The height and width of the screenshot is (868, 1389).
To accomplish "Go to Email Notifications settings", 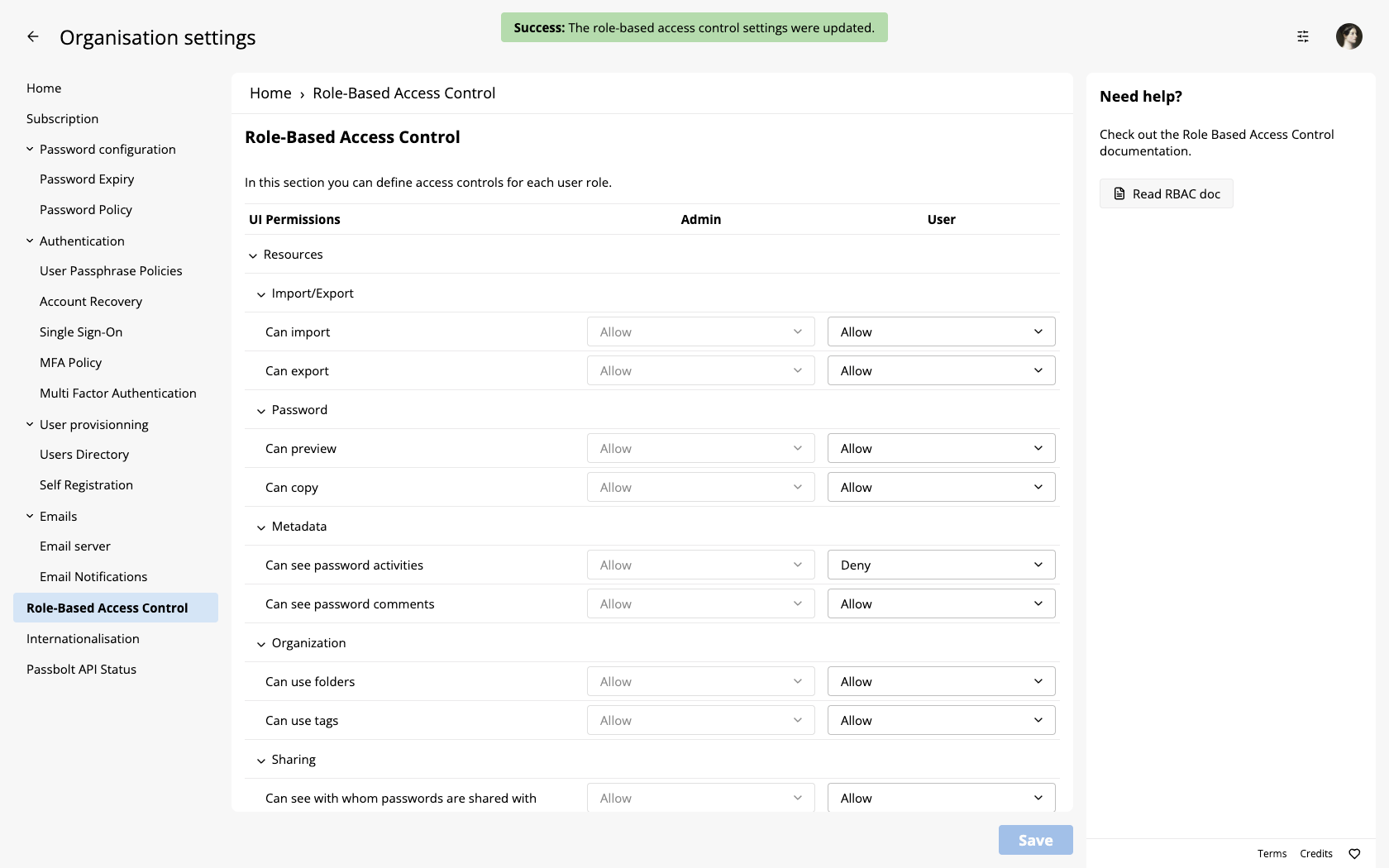I will (x=93, y=577).
